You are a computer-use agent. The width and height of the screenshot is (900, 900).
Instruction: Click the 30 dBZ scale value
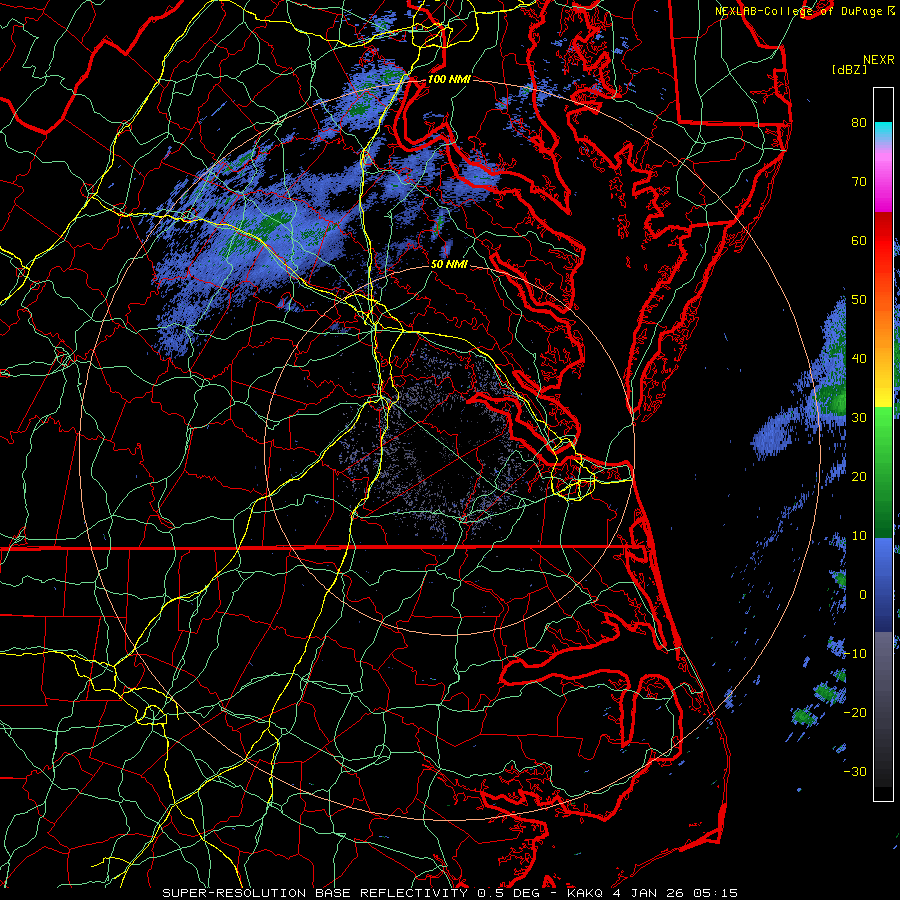point(859,418)
